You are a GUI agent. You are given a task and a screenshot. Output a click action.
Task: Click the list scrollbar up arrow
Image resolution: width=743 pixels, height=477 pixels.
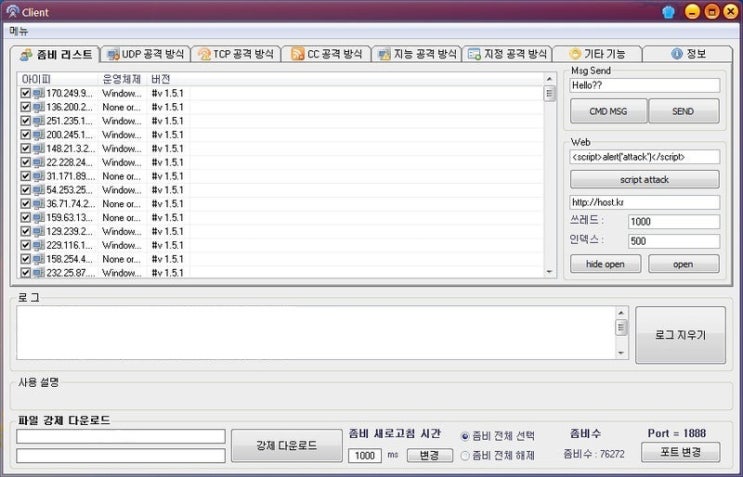[x=549, y=79]
